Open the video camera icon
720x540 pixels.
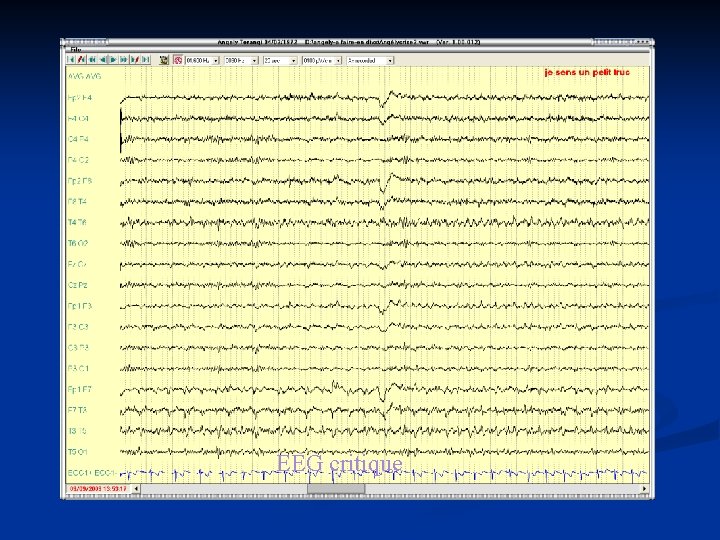click(x=164, y=60)
